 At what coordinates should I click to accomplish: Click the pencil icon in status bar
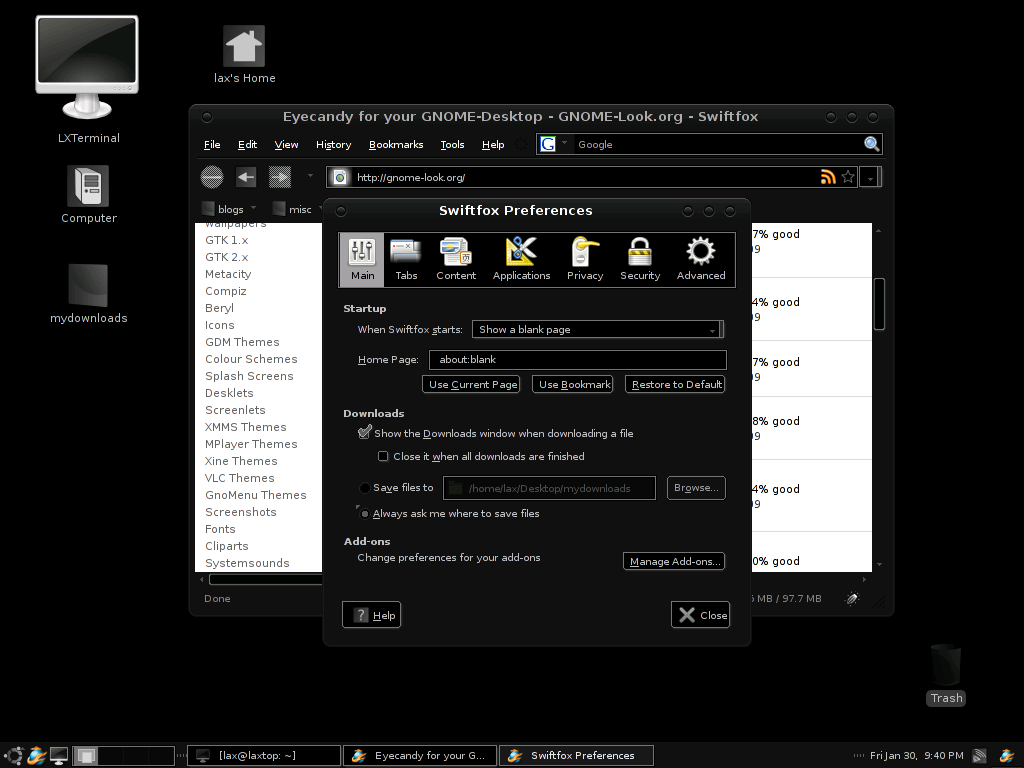[x=852, y=598]
